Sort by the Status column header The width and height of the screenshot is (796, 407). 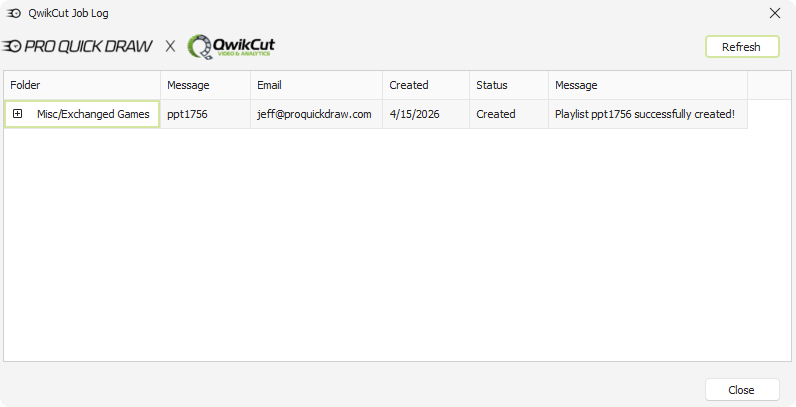coord(508,85)
